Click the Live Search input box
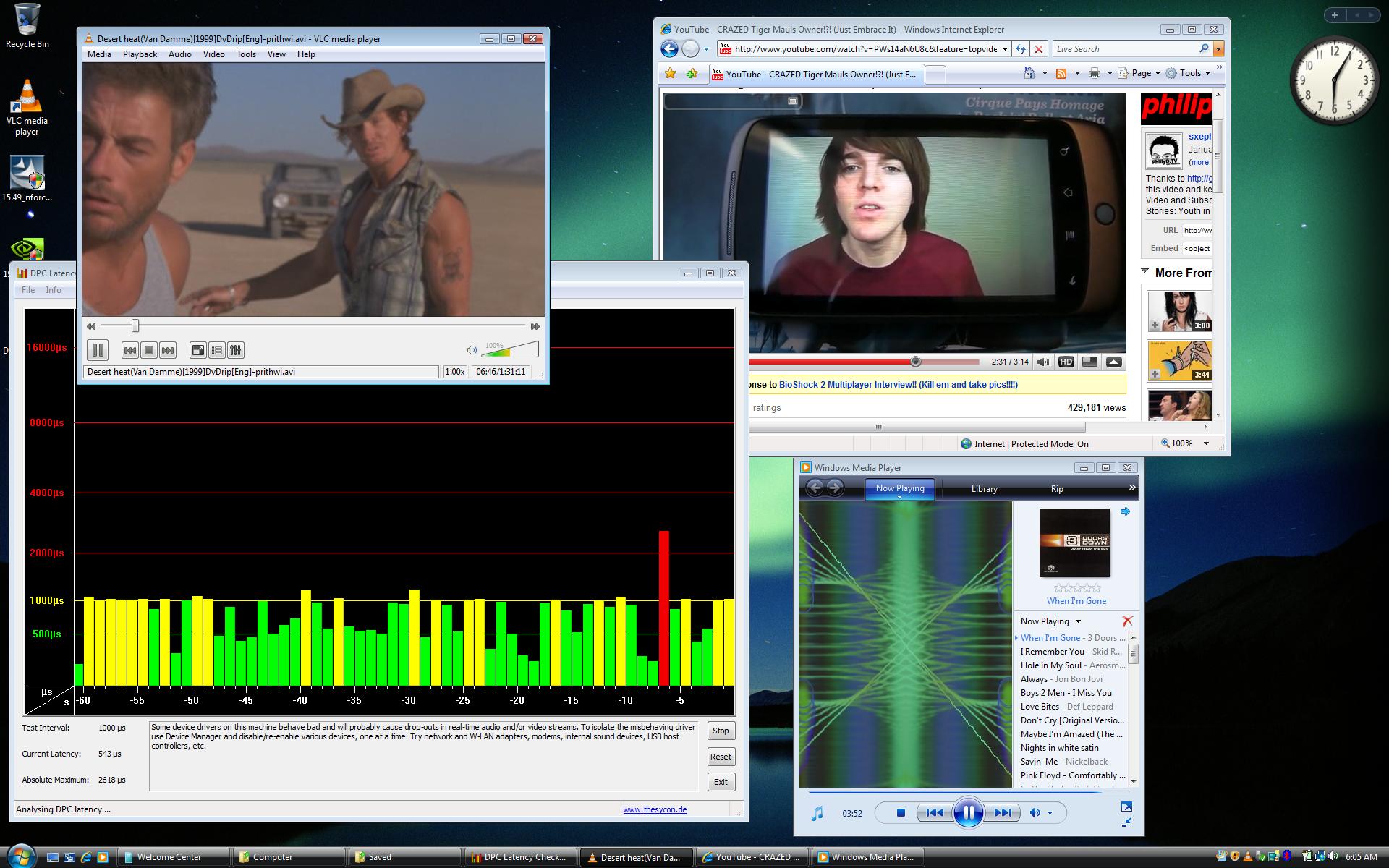Image resolution: width=1389 pixels, height=868 pixels. [x=1125, y=48]
